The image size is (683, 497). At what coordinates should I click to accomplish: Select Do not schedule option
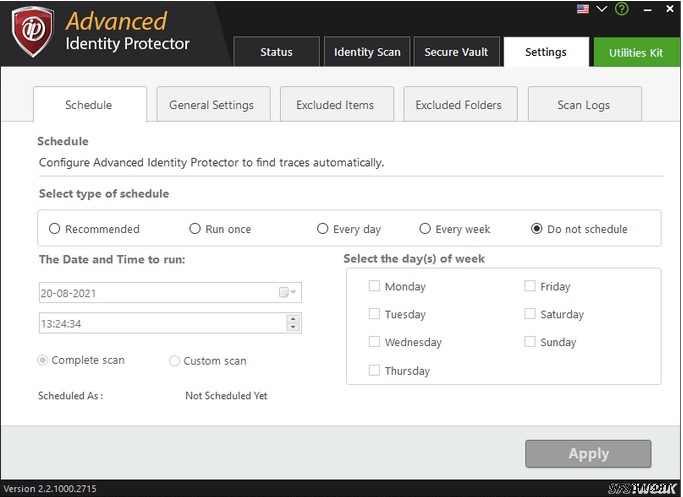coord(537,229)
